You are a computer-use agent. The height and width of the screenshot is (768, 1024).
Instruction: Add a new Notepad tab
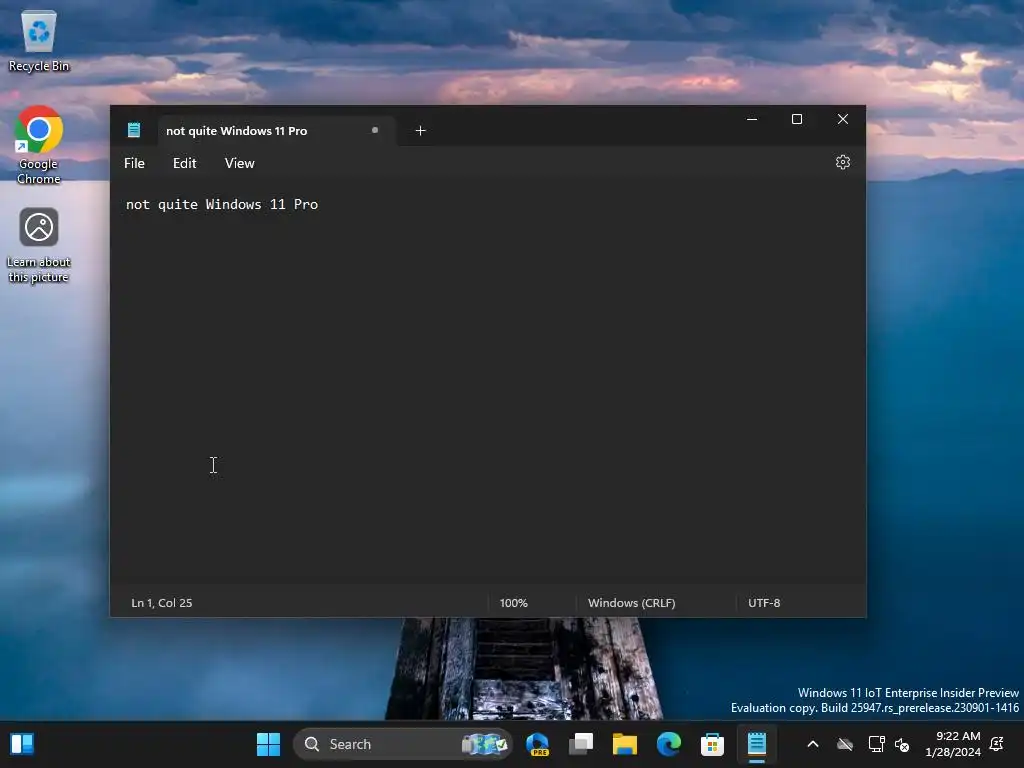(x=421, y=131)
